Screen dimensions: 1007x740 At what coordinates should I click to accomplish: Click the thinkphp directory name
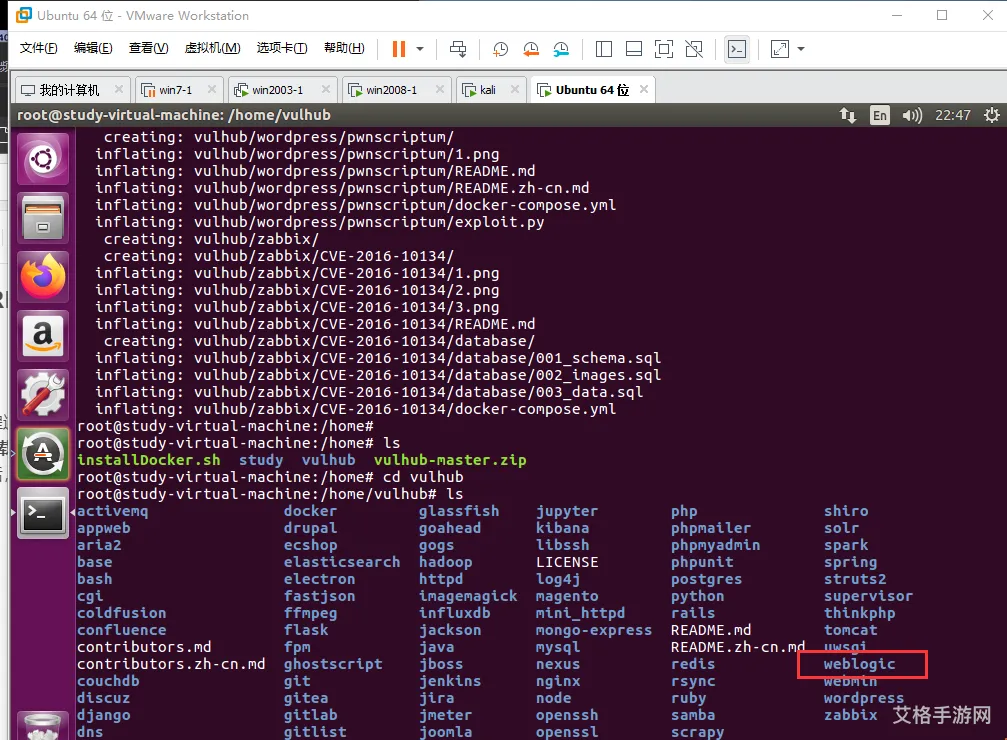[x=860, y=613]
